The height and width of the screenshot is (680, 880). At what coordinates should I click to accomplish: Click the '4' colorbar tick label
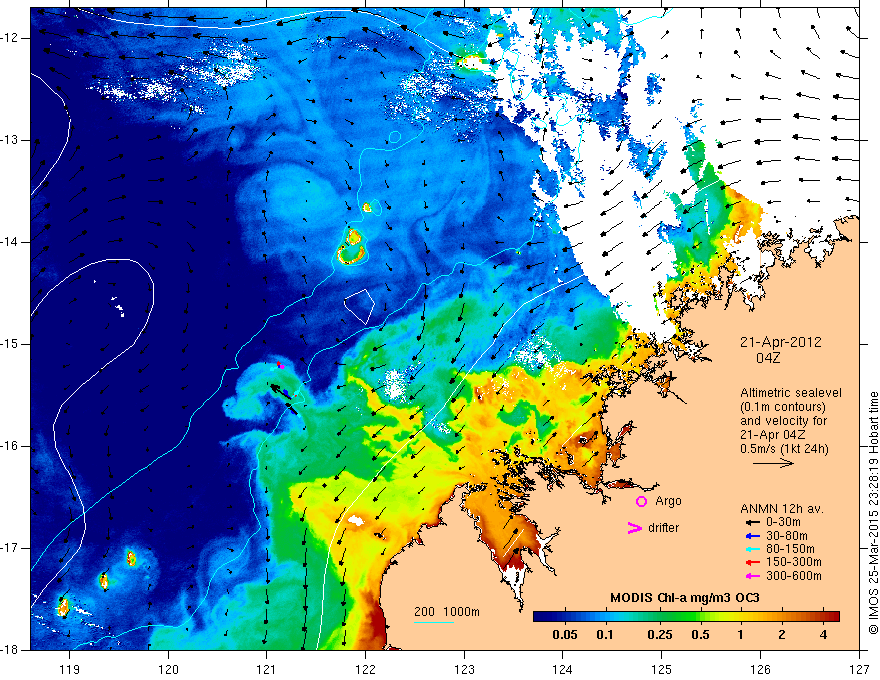click(x=823, y=635)
